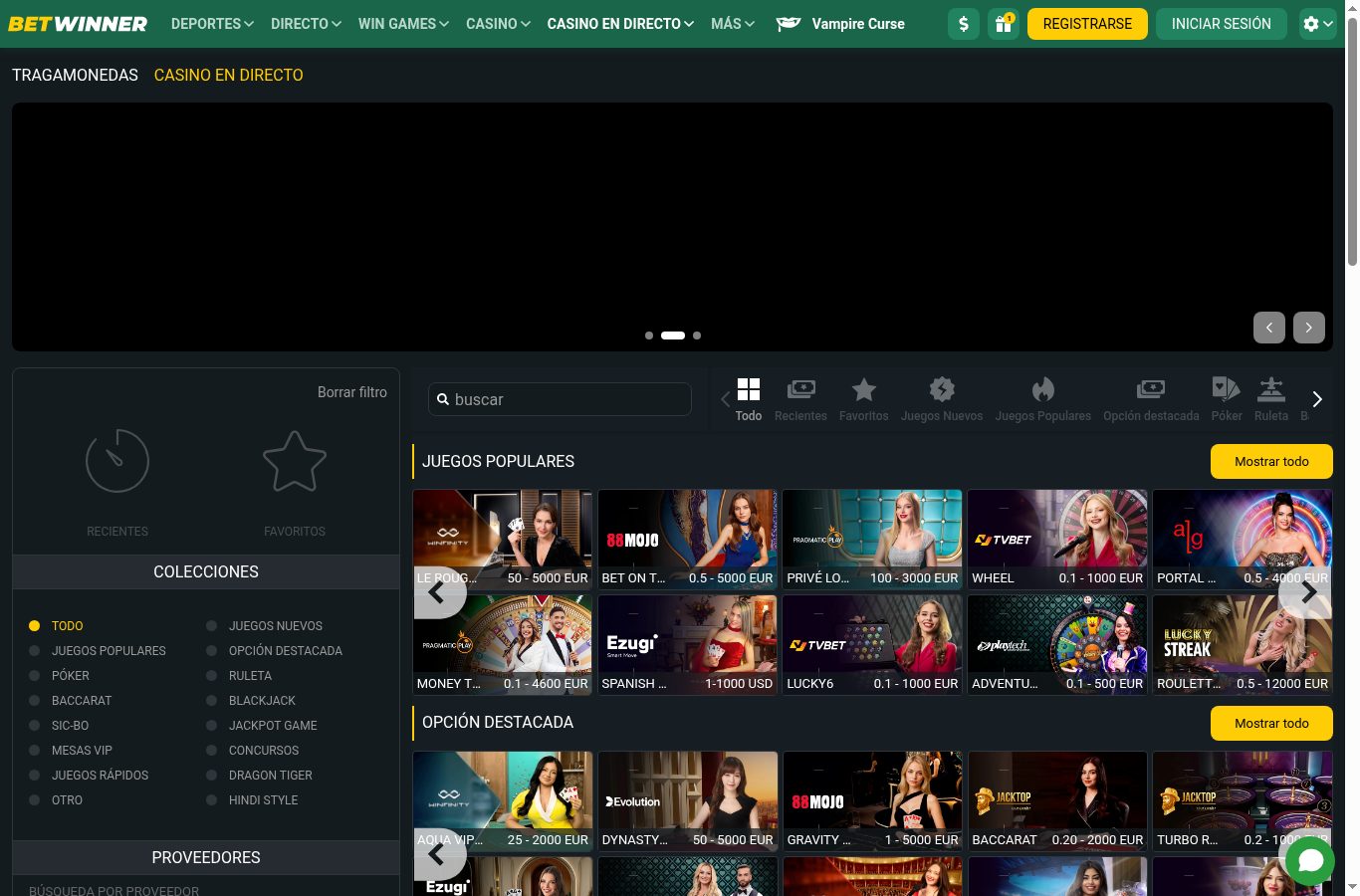This screenshot has height=896, width=1360.
Task: Open the Recientes clock icon in sidebar
Action: point(117,461)
